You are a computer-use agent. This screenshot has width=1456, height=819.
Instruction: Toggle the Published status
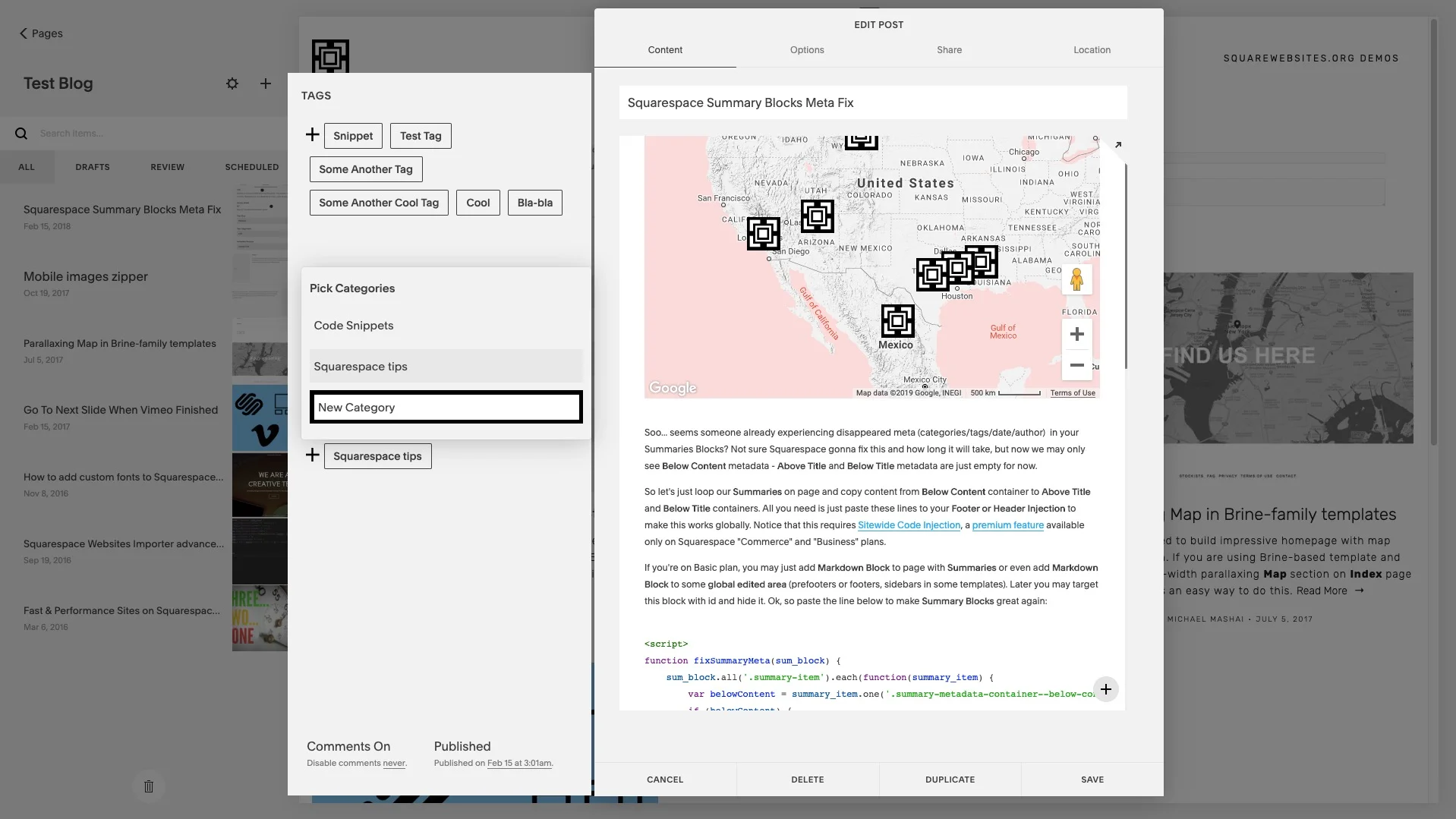coord(462,746)
